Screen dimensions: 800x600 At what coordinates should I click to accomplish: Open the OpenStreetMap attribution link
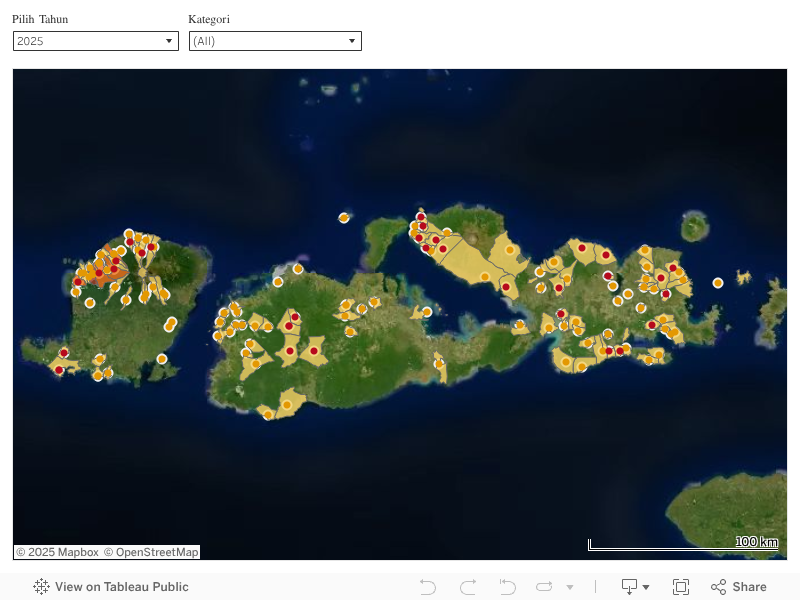pyautogui.click(x=151, y=552)
